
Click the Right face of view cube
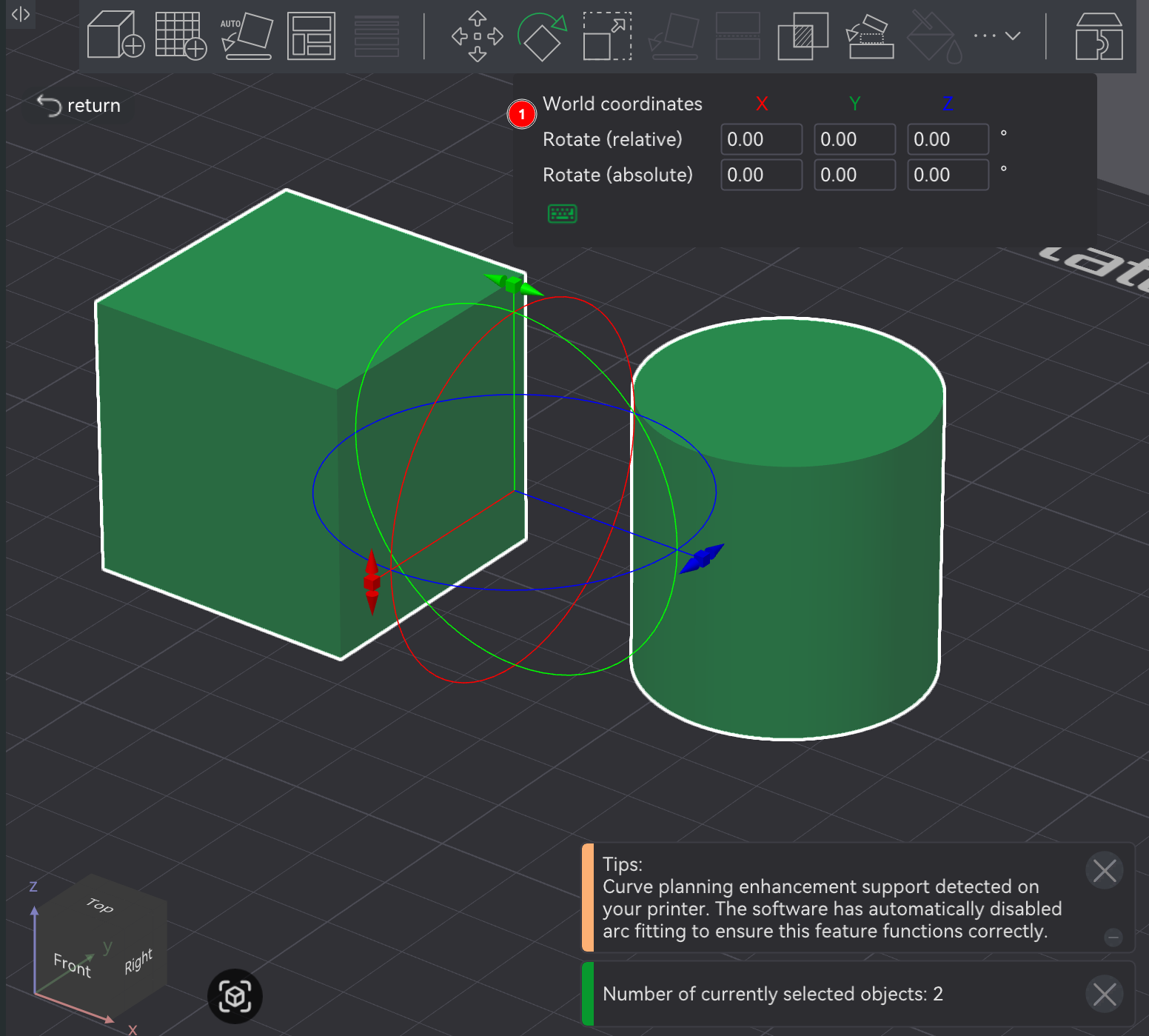click(138, 960)
